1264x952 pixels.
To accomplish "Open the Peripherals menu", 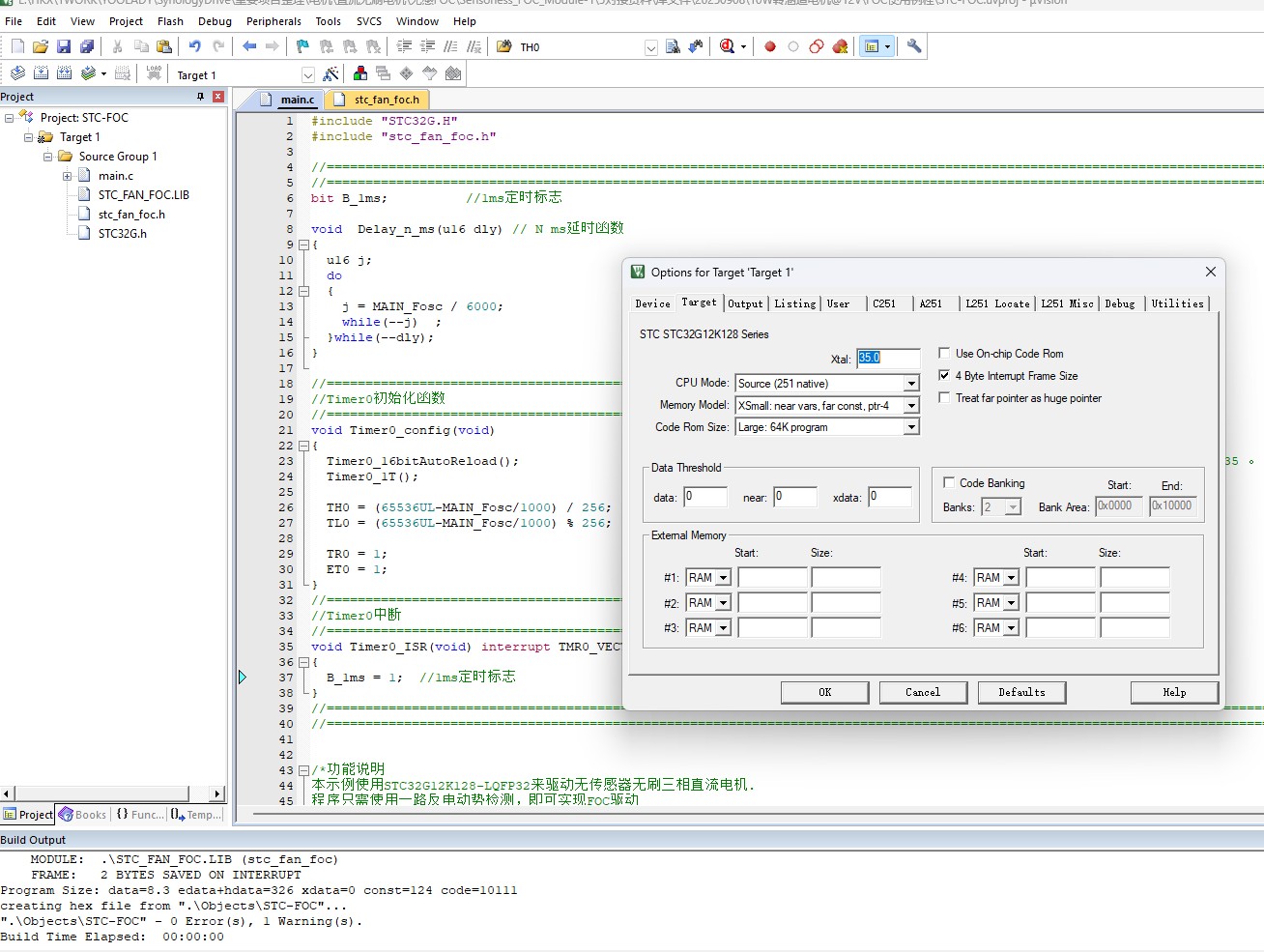I will 273,21.
